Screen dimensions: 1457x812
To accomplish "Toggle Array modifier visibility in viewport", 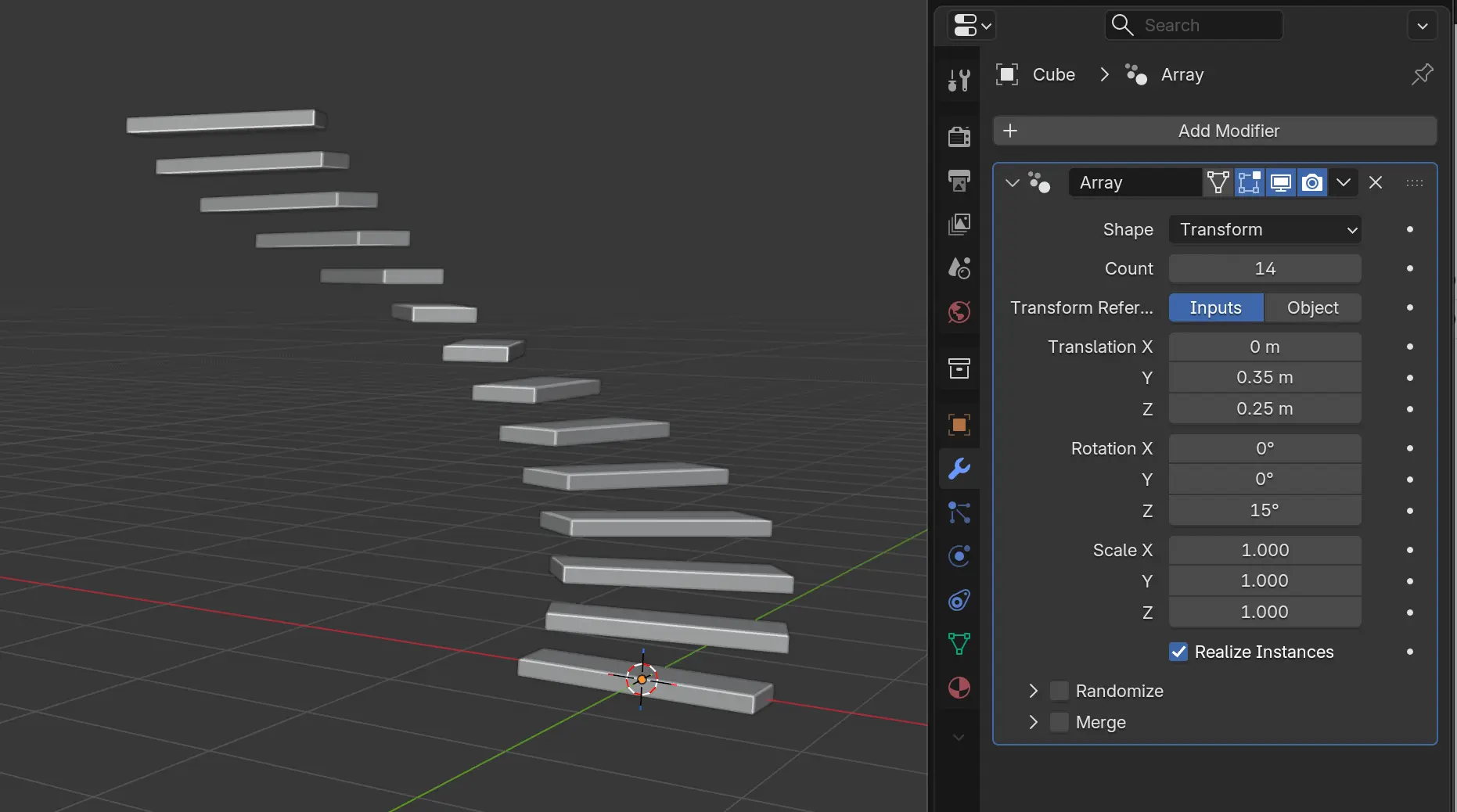I will [1281, 182].
